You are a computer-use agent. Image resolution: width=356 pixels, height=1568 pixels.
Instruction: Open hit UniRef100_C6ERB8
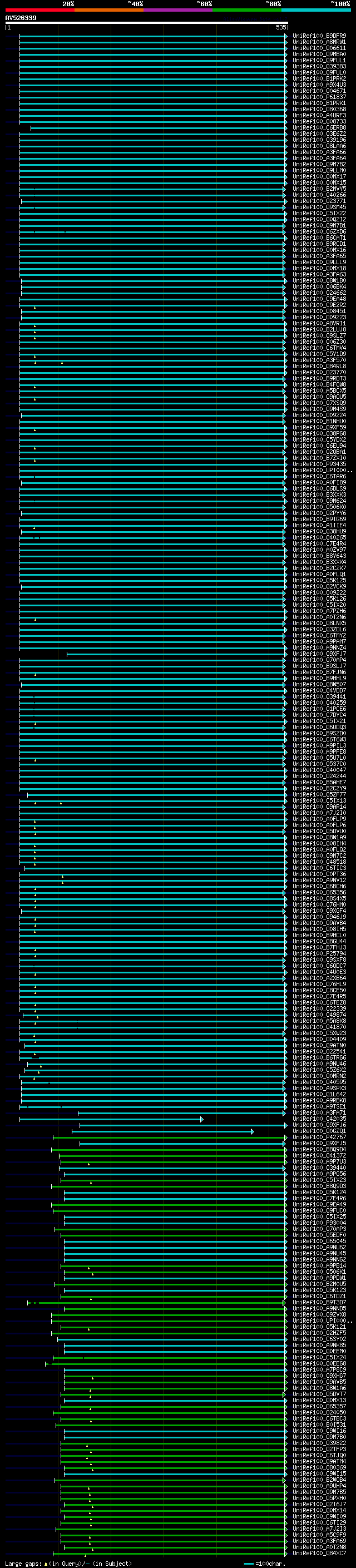tap(319, 128)
